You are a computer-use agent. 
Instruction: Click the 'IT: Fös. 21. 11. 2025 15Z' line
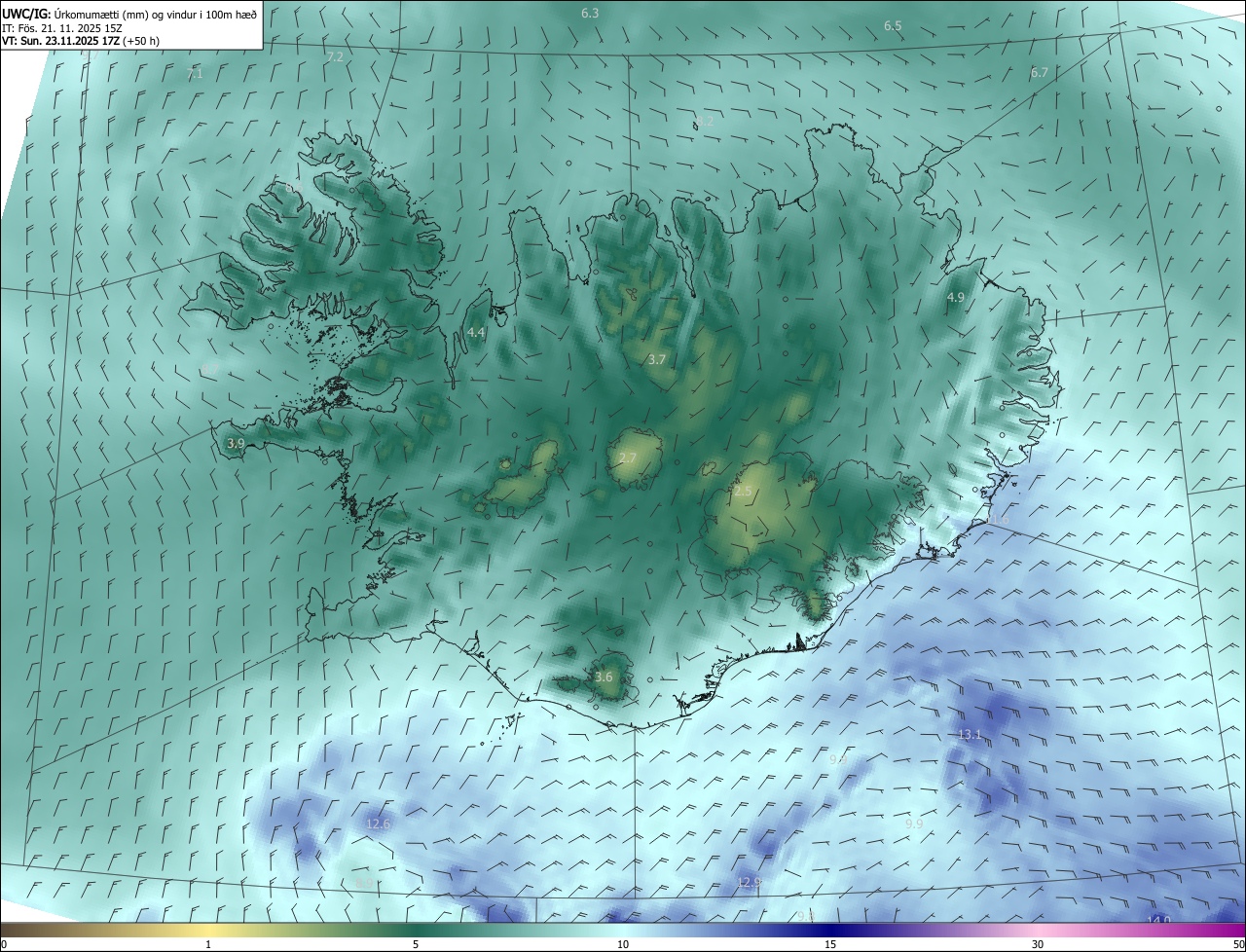(60, 27)
